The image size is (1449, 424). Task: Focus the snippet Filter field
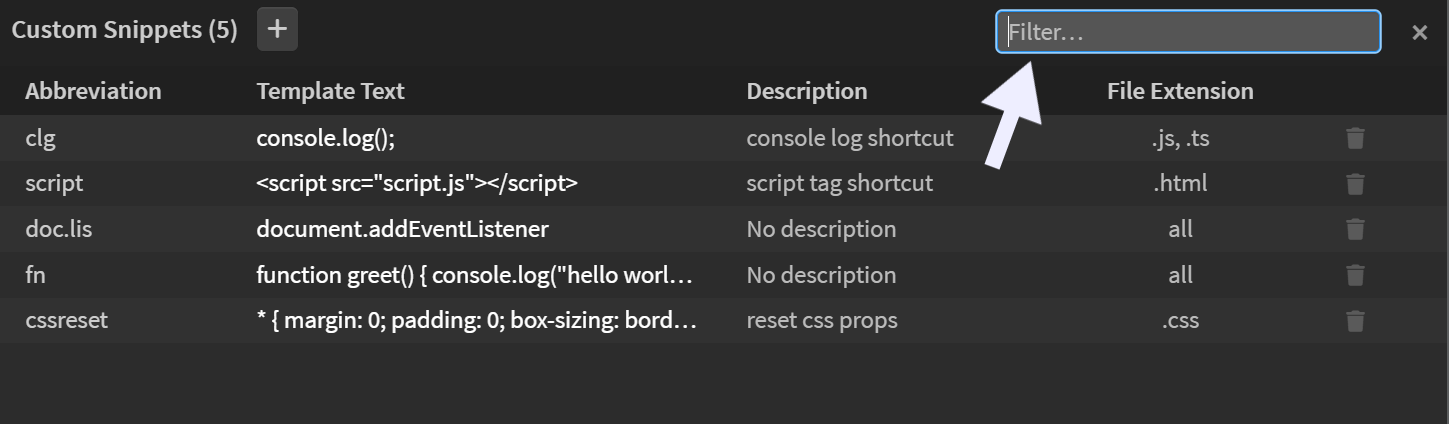[x=1188, y=32]
